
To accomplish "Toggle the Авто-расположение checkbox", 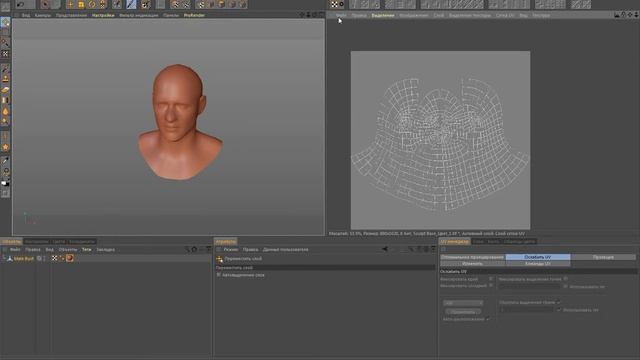I will click(x=487, y=319).
